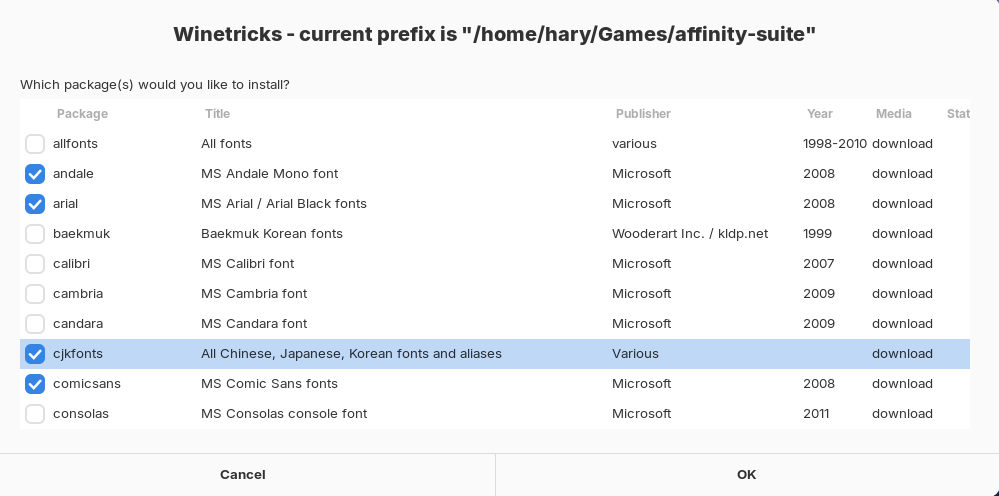
Task: Sort by Publisher column header
Action: tap(643, 114)
